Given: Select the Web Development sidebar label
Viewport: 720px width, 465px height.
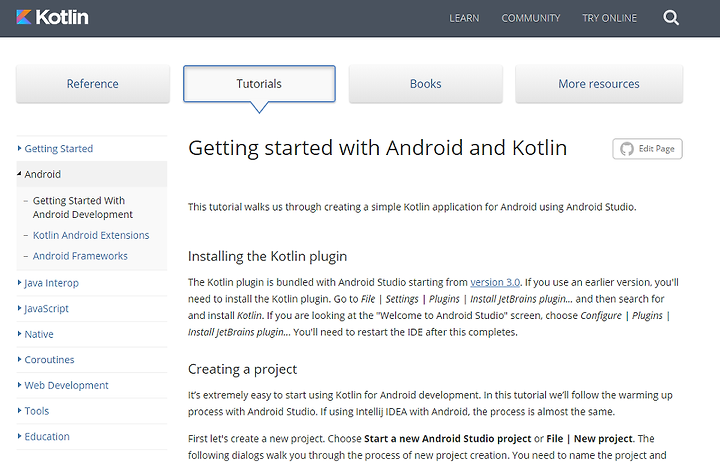Looking at the screenshot, I should (67, 385).
